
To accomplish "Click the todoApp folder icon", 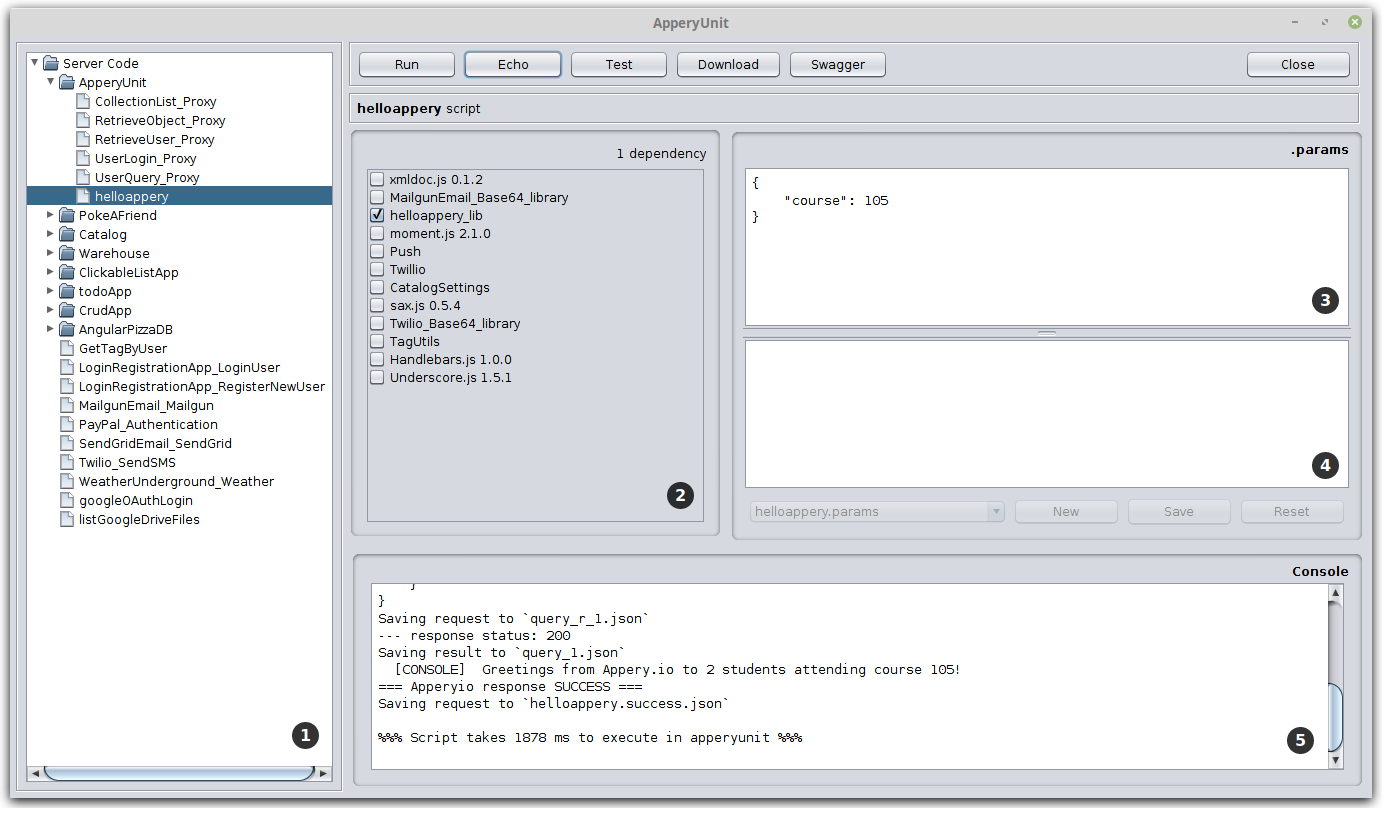I will (x=67, y=291).
